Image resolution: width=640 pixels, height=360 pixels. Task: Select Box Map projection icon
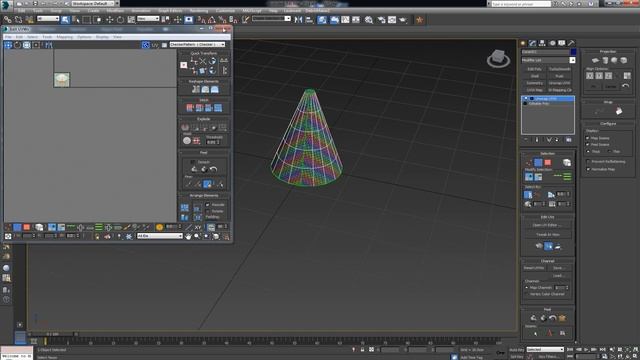pos(624,60)
